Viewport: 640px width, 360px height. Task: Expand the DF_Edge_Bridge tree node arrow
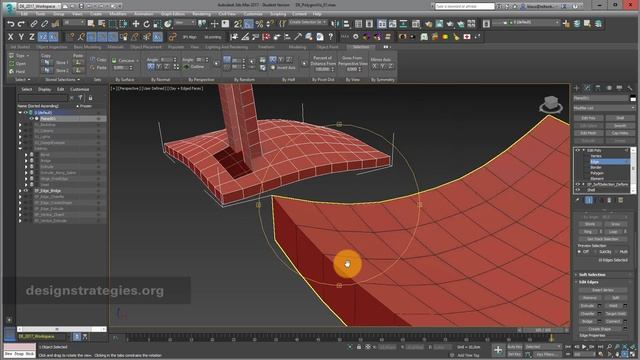20,191
